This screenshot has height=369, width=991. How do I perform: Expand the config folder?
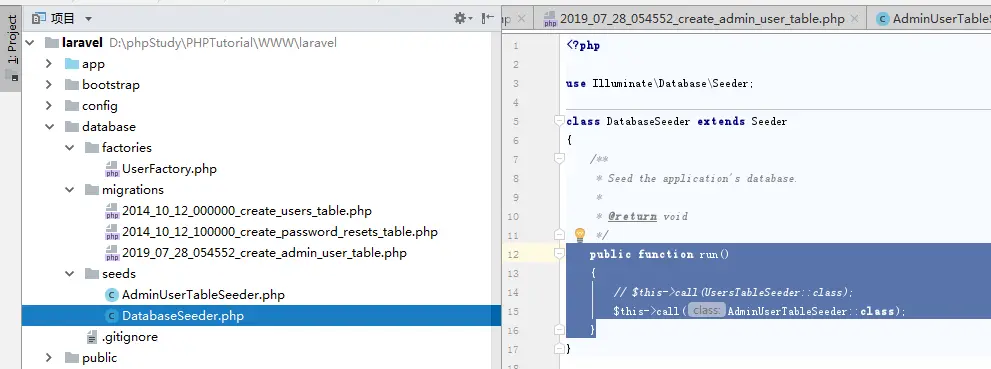(49, 106)
